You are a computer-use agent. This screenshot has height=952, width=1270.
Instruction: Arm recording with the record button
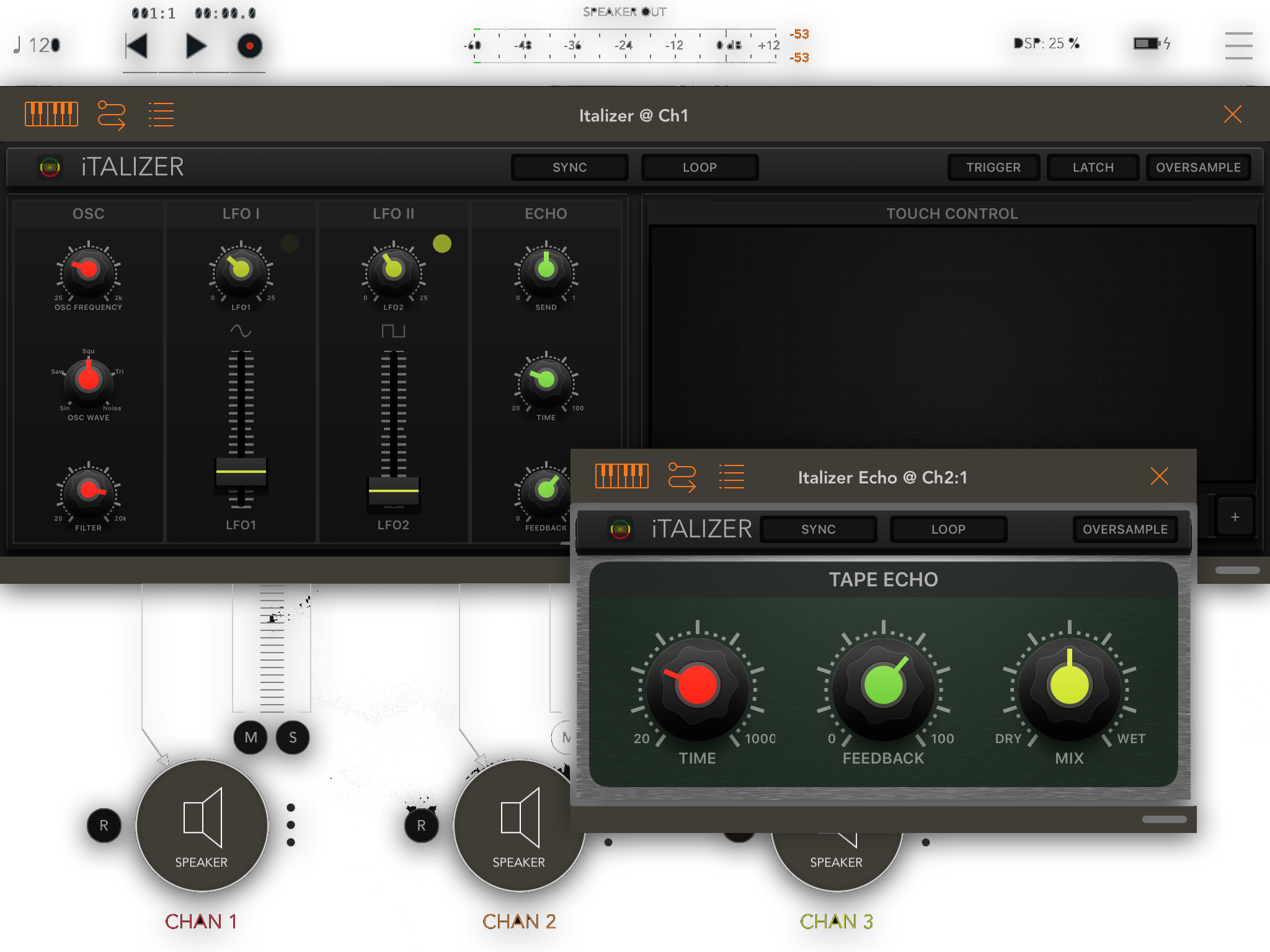(x=249, y=46)
